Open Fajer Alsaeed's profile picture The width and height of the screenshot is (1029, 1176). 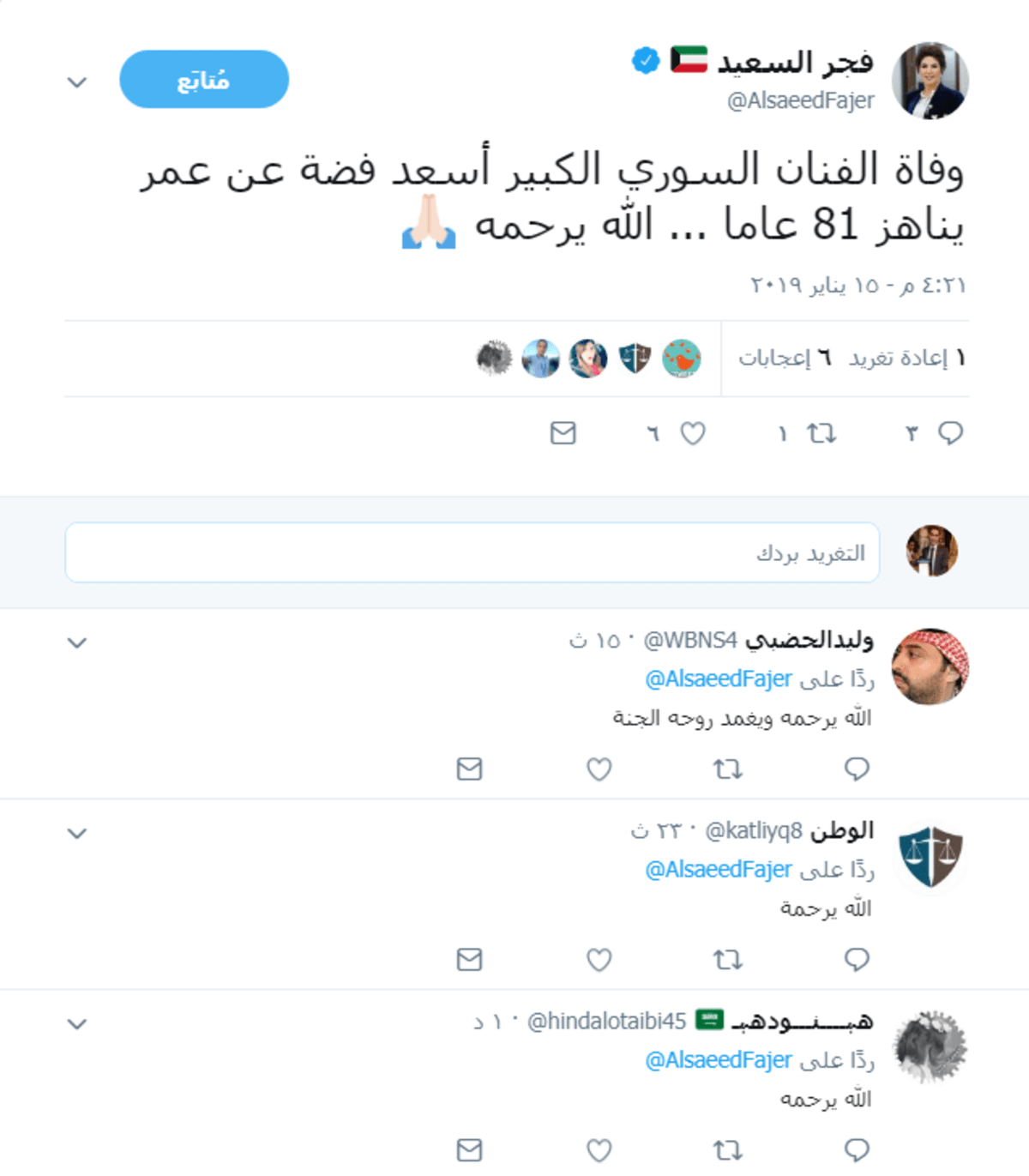point(930,81)
